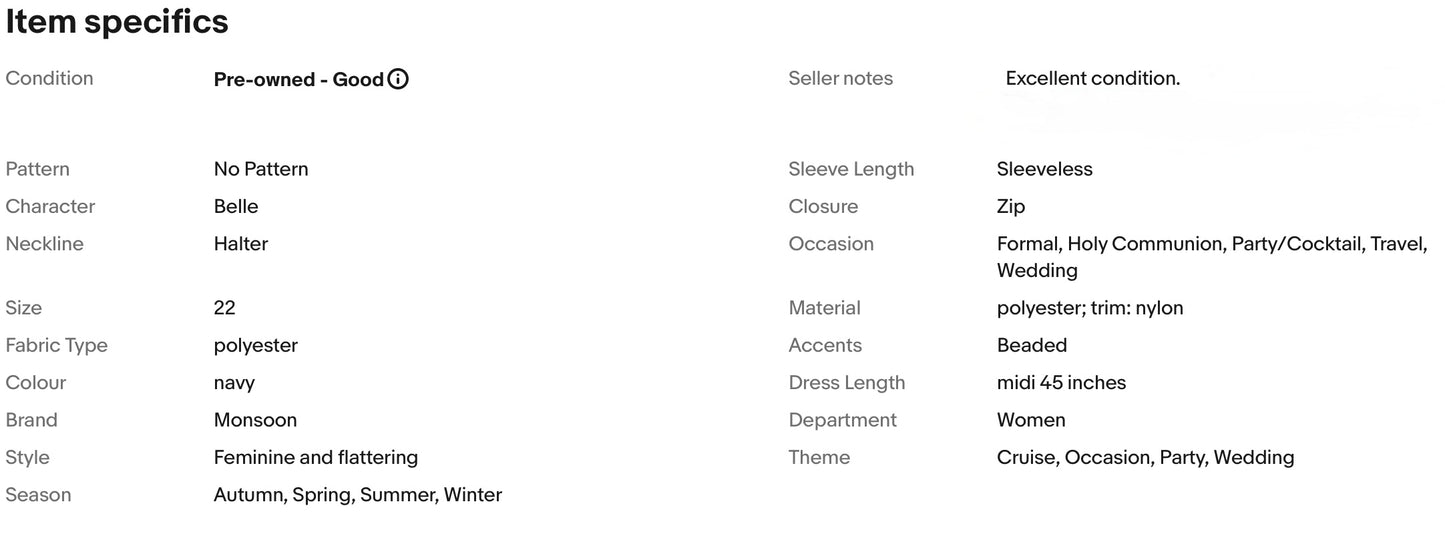1445x552 pixels.
Task: Click the navy colour value
Action: coord(234,382)
